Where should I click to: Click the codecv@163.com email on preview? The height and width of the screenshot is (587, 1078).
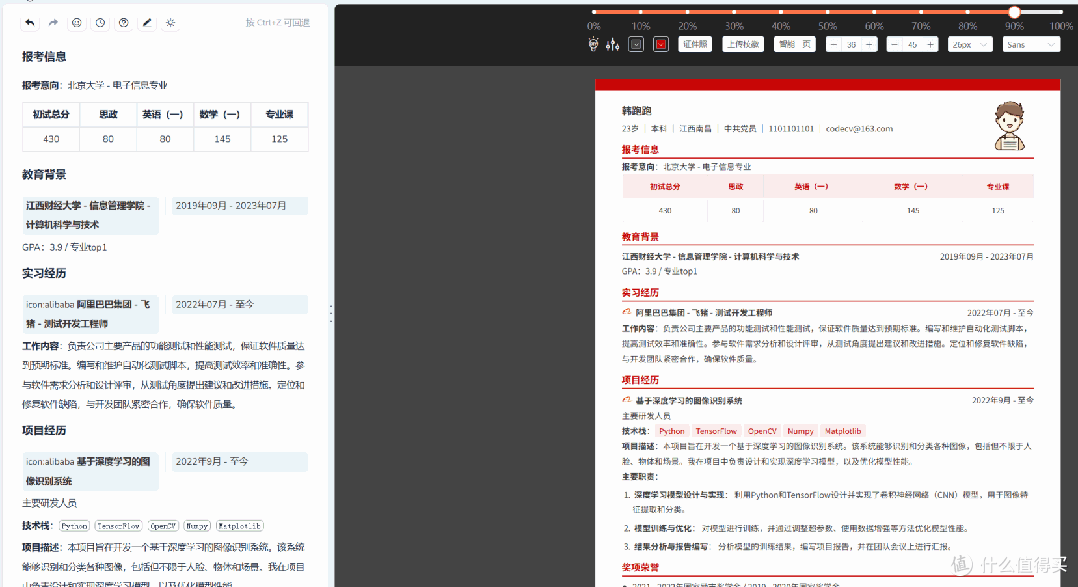click(859, 129)
